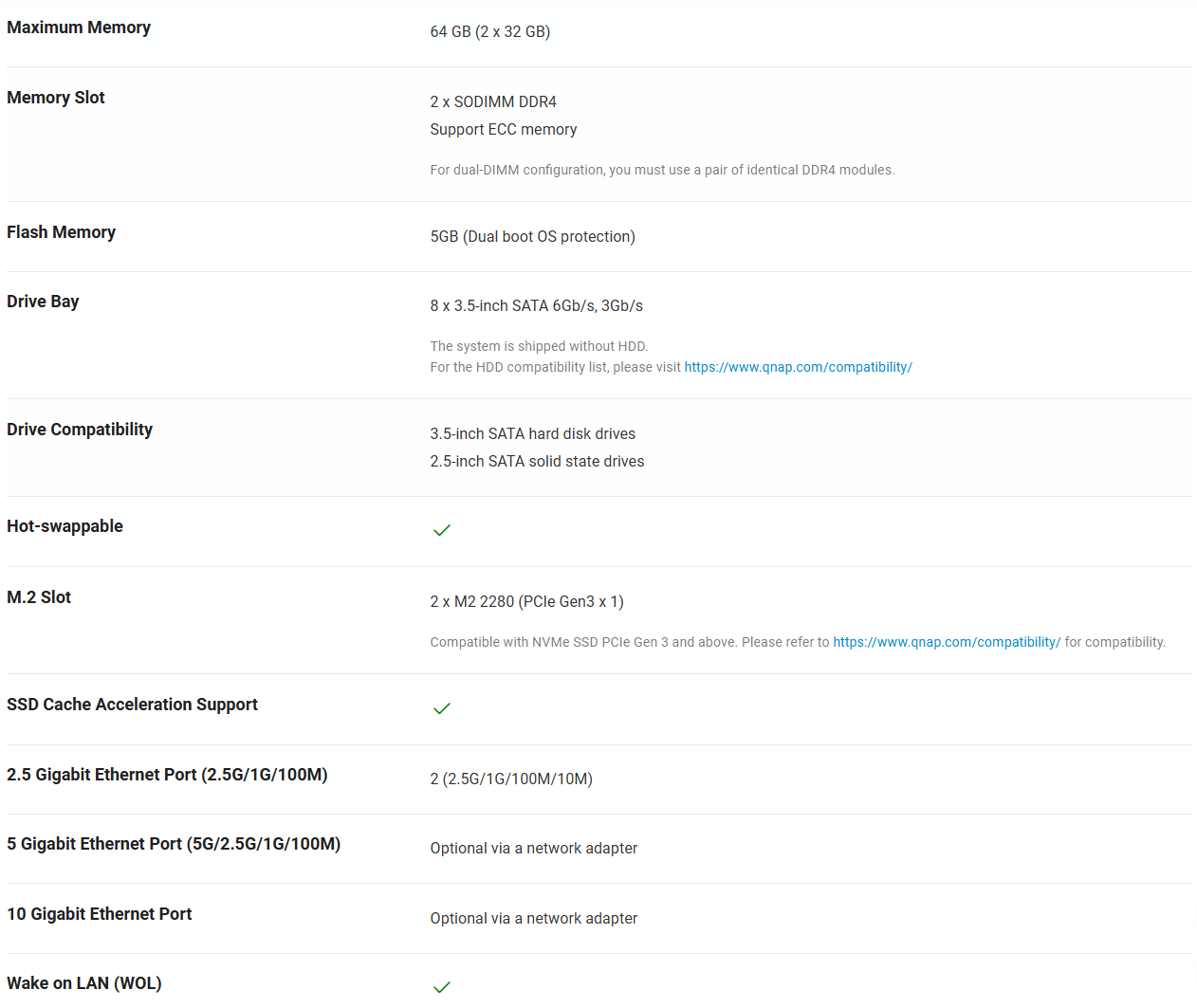Click the 10 Gigabit Ethernet Port label
Image resolution: width=1197 pixels, height=1008 pixels.
[x=100, y=914]
